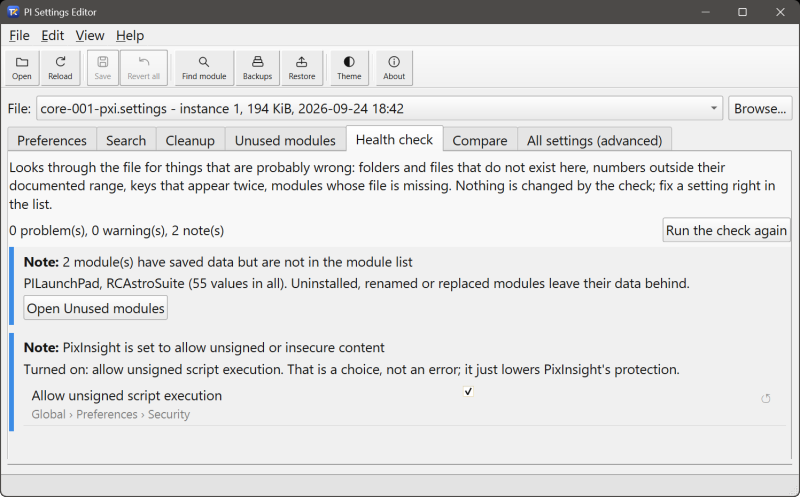Reload the settings file
Viewport: 800px width, 497px height.
click(x=60, y=68)
